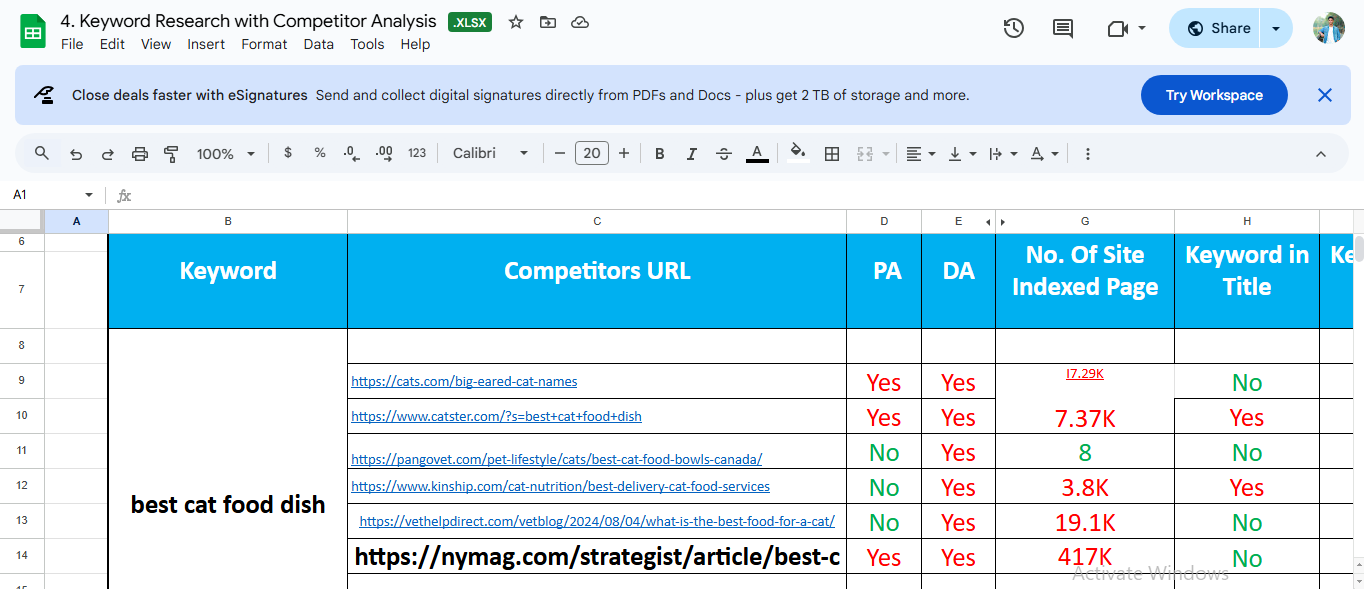
Task: Open the Data menu
Action: pos(318,44)
